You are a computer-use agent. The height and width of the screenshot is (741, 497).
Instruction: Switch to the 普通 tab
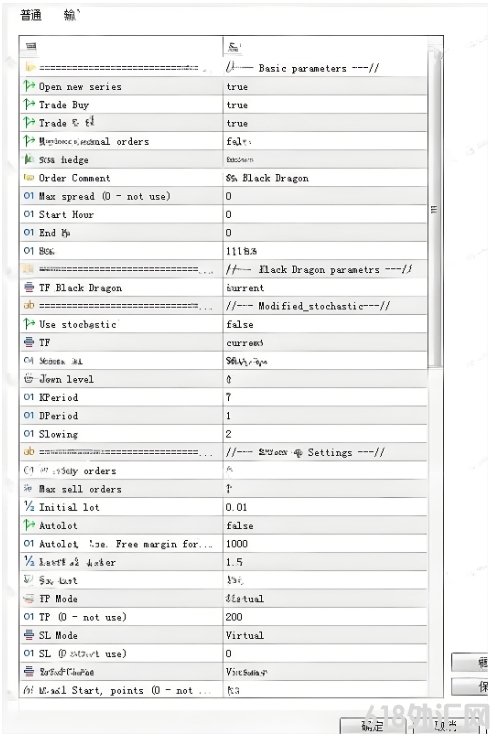[31, 15]
